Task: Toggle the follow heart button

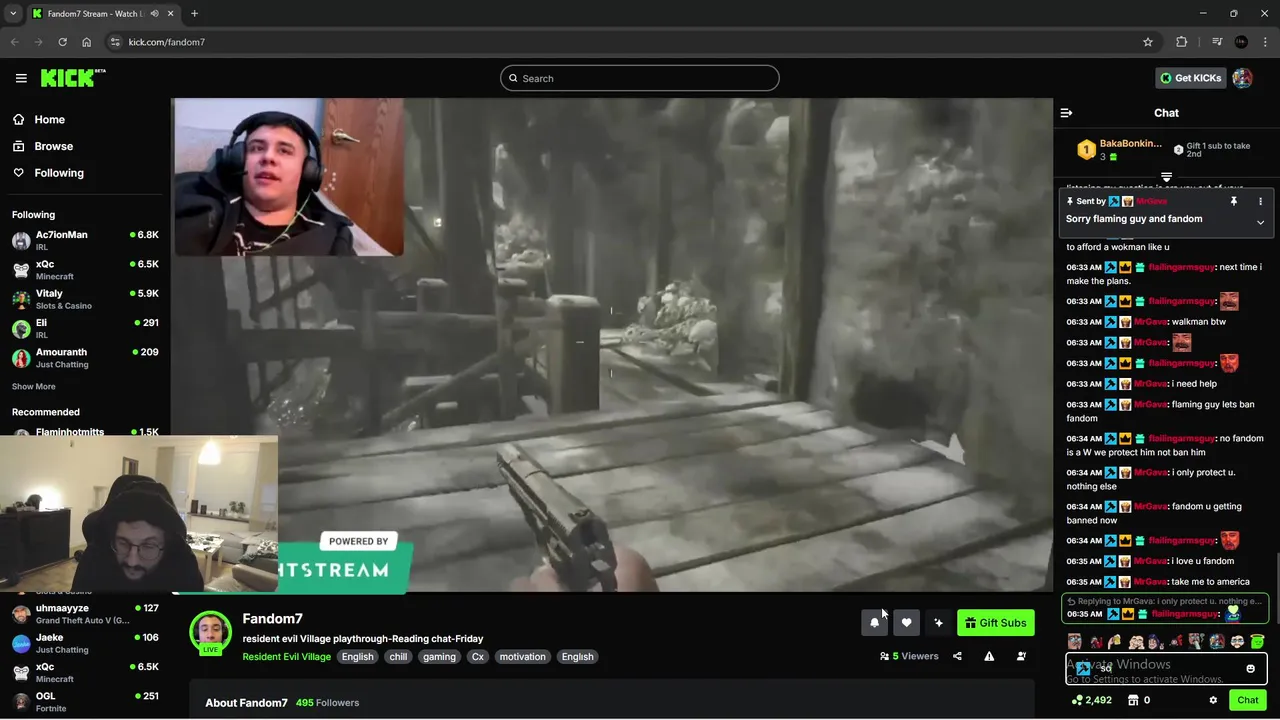Action: 906,623
